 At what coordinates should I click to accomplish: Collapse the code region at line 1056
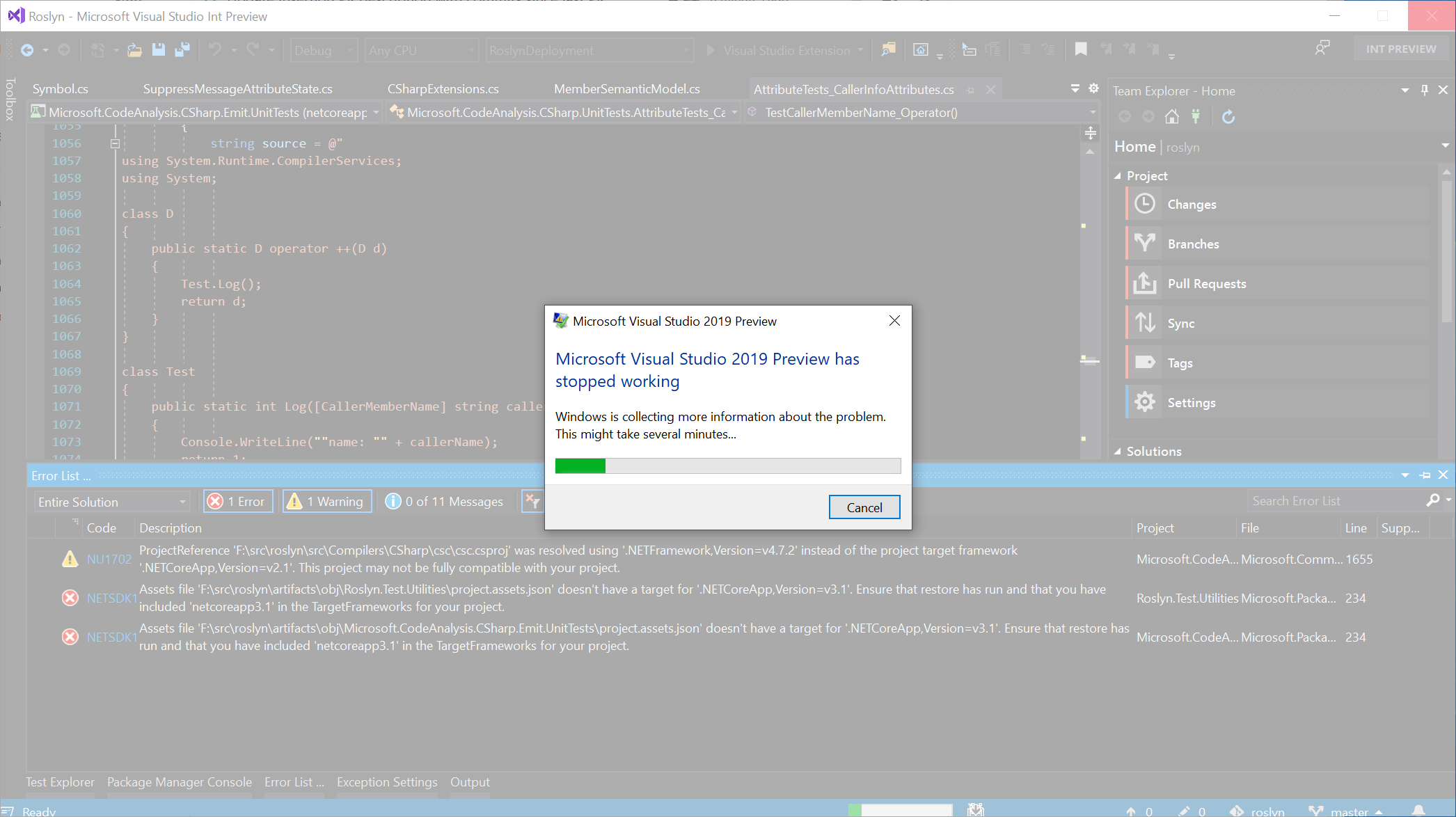click(x=115, y=143)
